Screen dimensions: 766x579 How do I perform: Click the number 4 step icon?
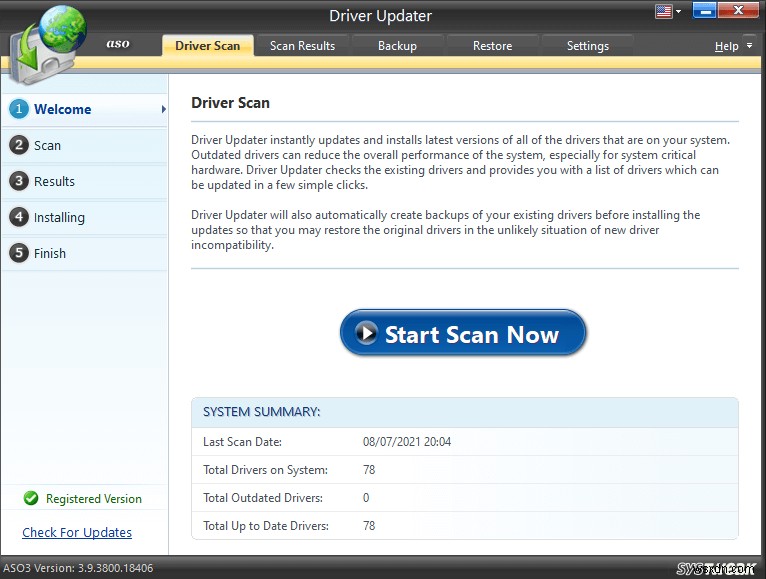[x=19, y=216]
